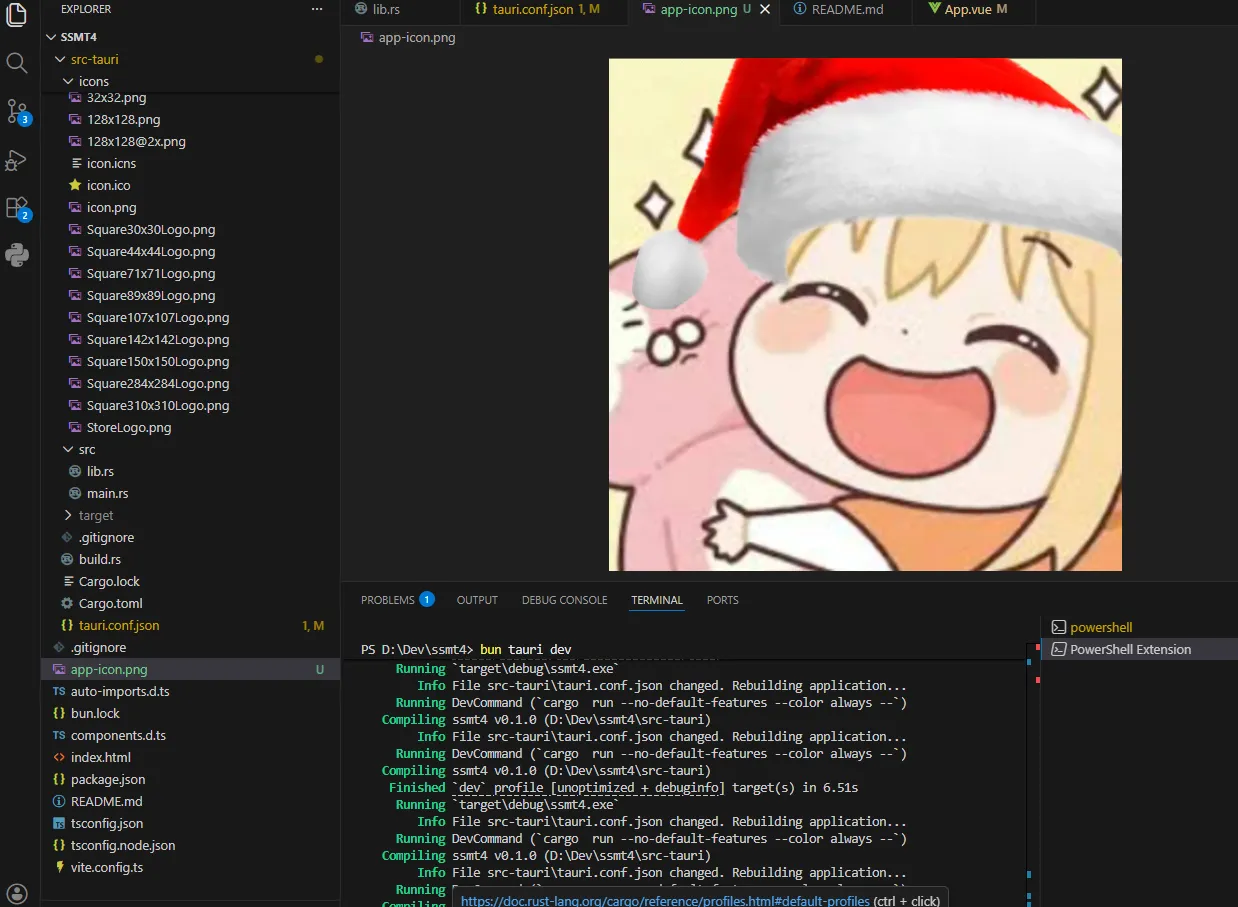Viewport: 1238px width, 907px height.
Task: Open the Extensions view icon
Action: click(x=17, y=207)
